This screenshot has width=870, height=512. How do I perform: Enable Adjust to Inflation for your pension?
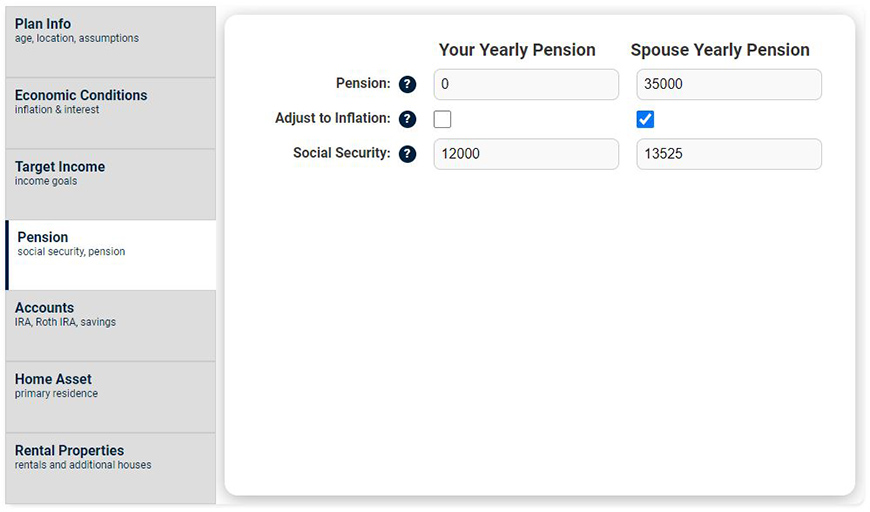(x=443, y=119)
